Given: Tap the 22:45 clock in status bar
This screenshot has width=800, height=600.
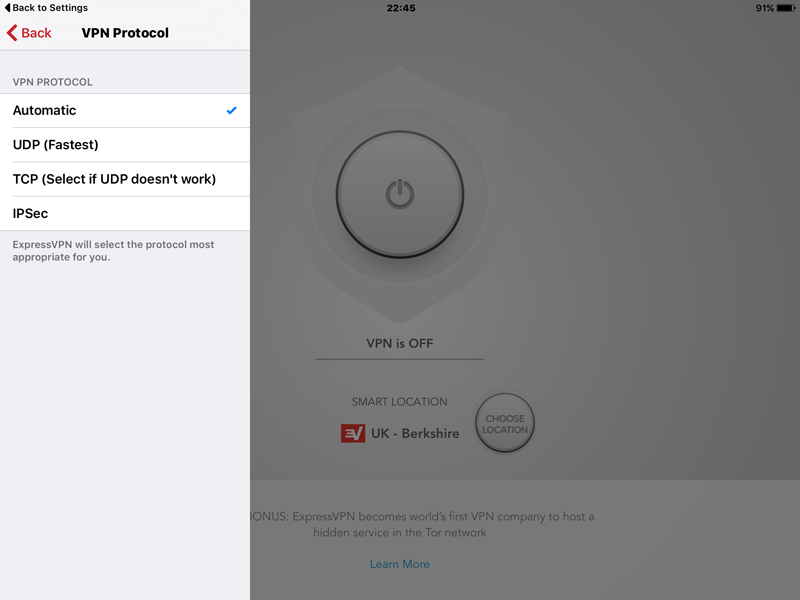Looking at the screenshot, I should (x=401, y=8).
